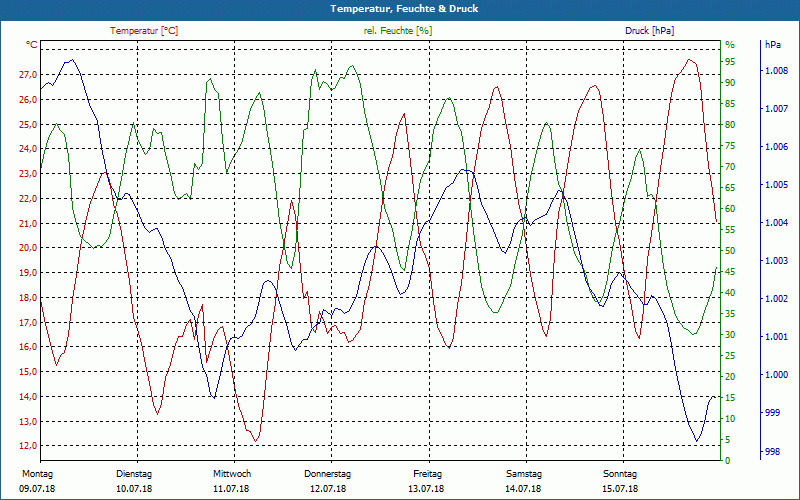800x500 pixels.
Task: Click the 95 humidity axis value
Action: (x=730, y=62)
